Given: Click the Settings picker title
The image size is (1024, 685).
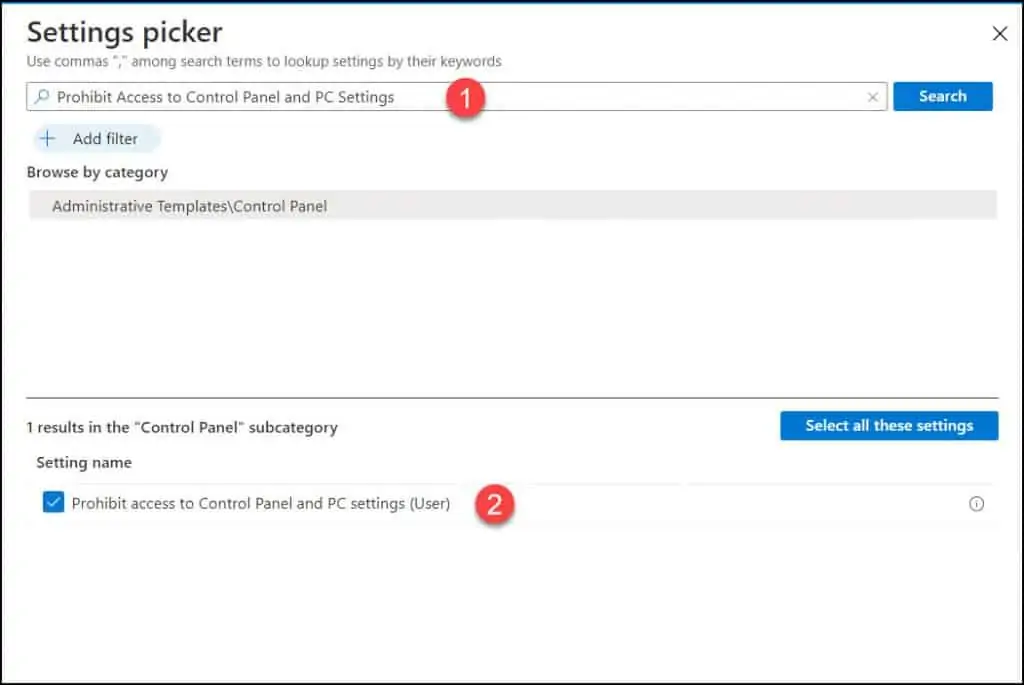Looking at the screenshot, I should [x=125, y=32].
